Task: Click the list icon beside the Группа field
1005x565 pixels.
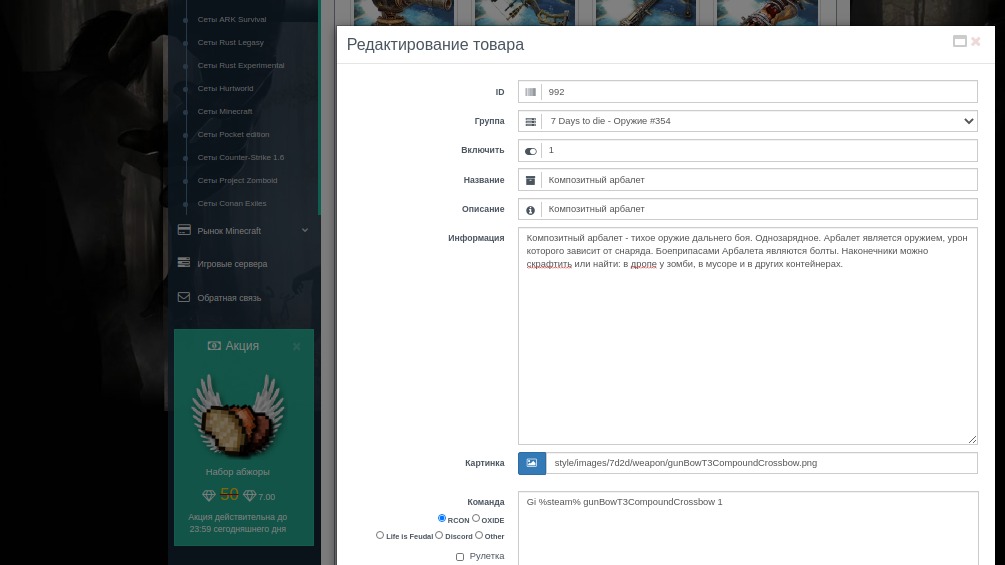Action: point(530,121)
